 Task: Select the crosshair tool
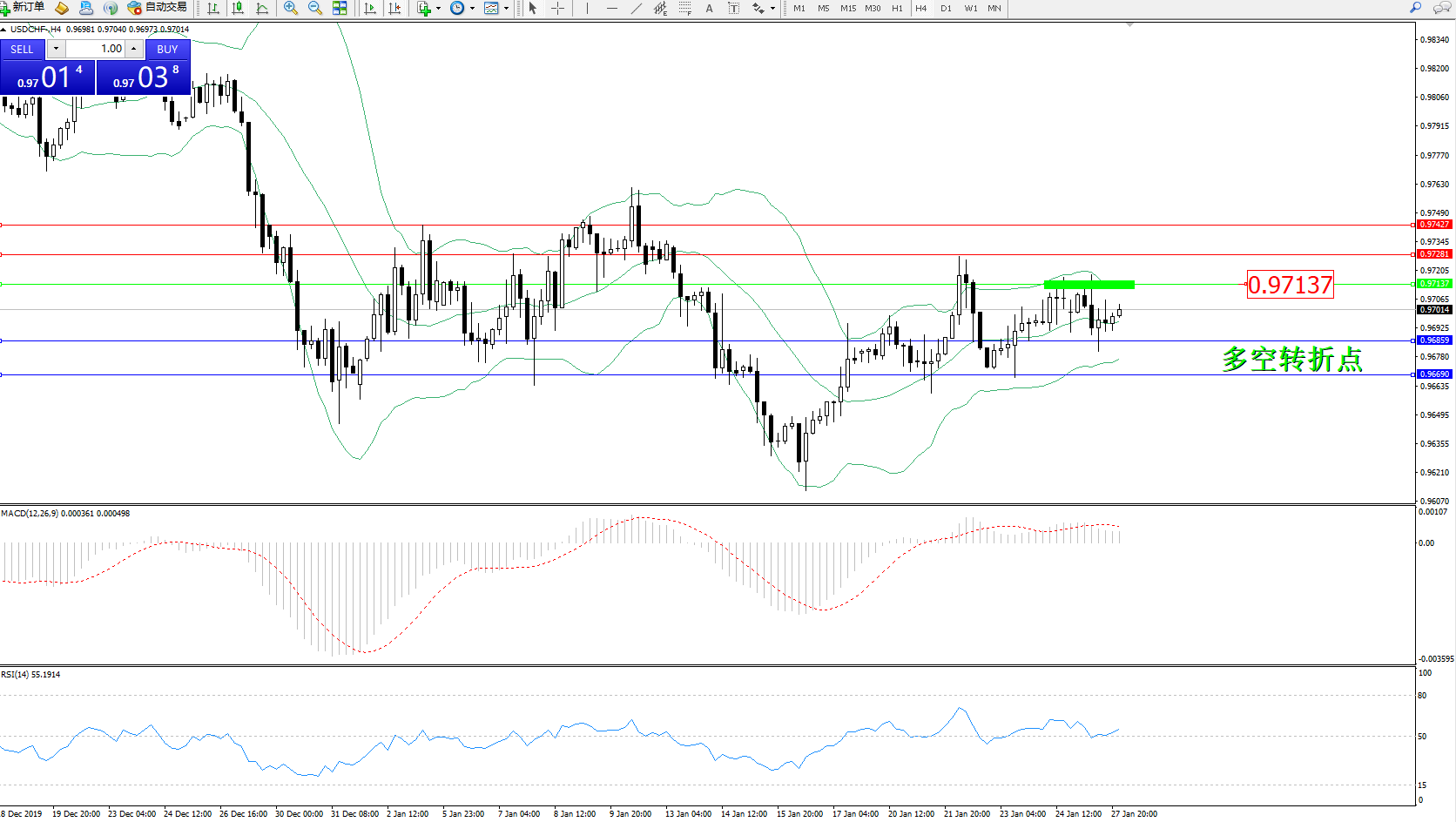click(x=558, y=8)
